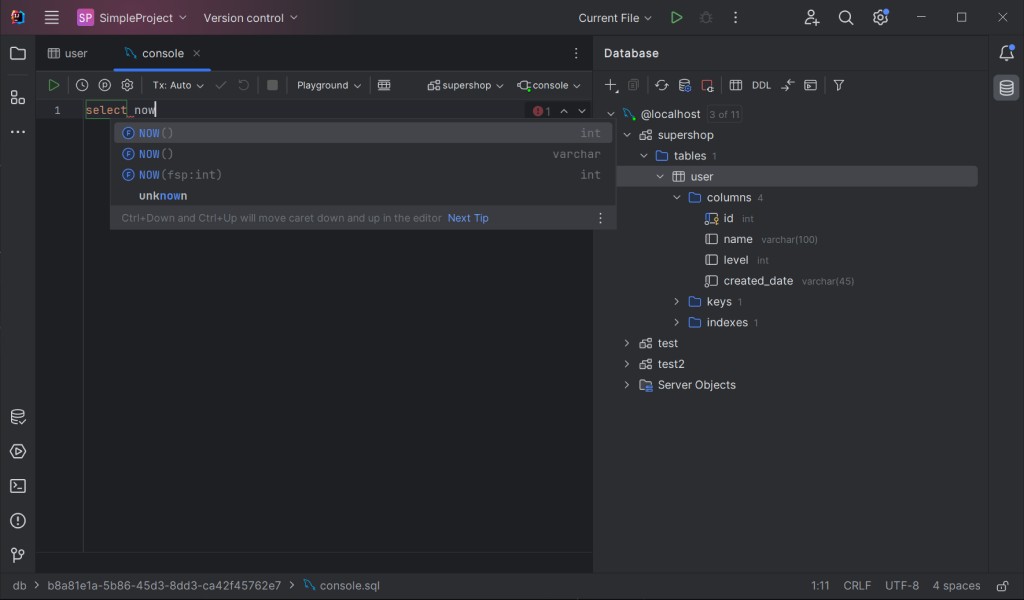The height and width of the screenshot is (600, 1024).
Task: Open the Version control menu
Action: [250, 18]
